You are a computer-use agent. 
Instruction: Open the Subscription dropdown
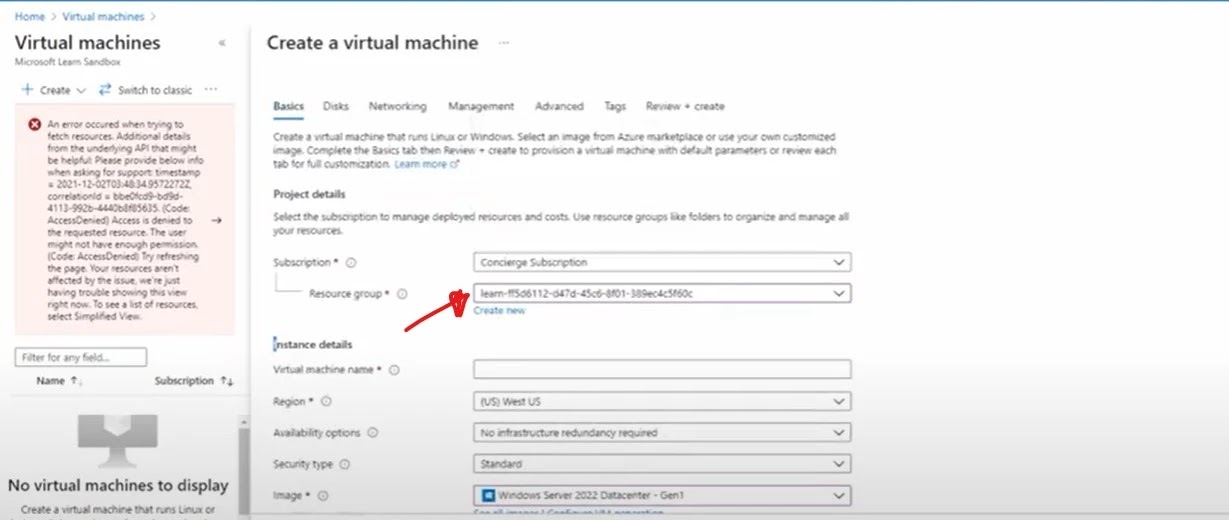tap(662, 262)
